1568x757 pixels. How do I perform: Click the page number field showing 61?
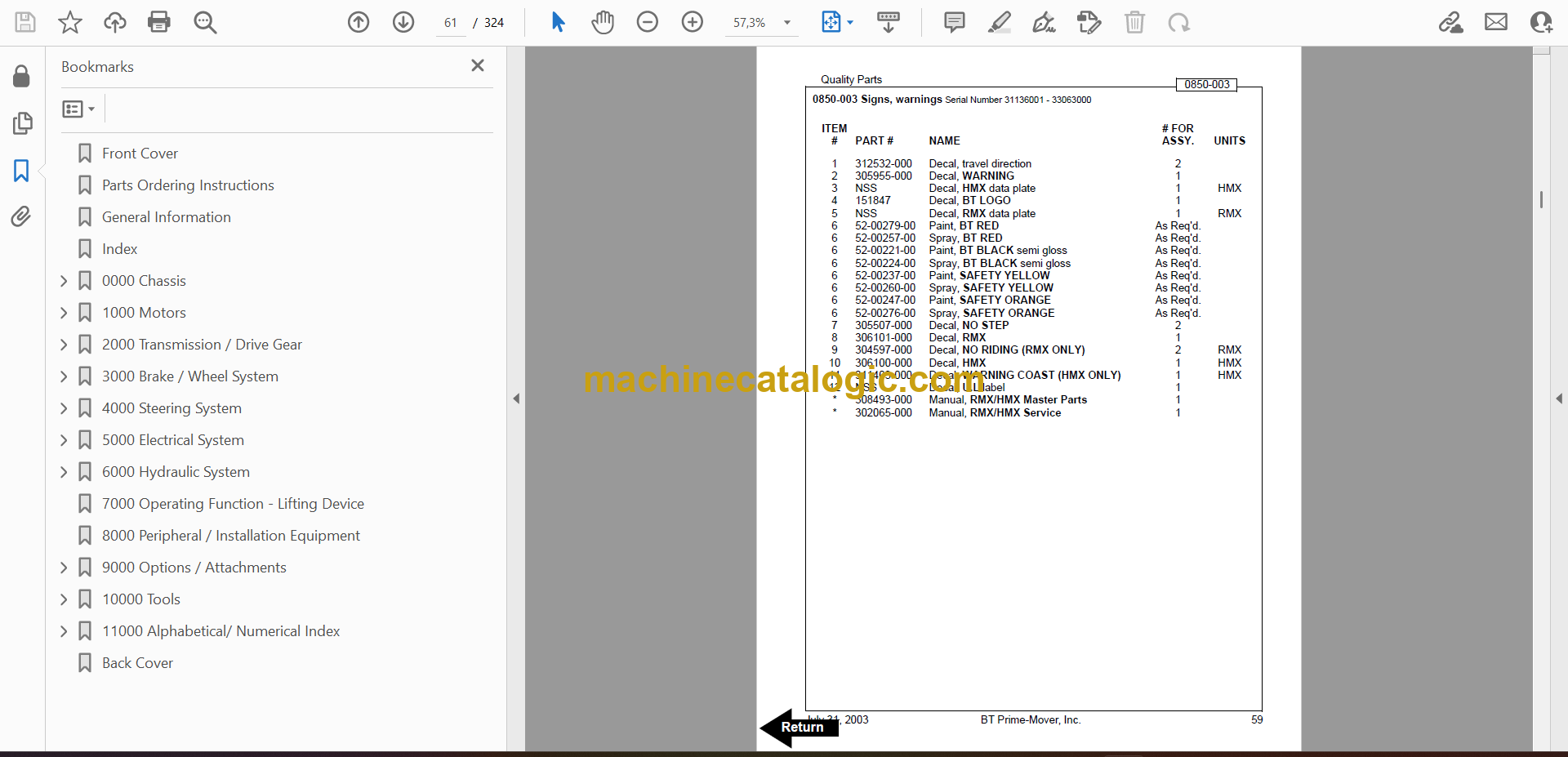click(451, 23)
